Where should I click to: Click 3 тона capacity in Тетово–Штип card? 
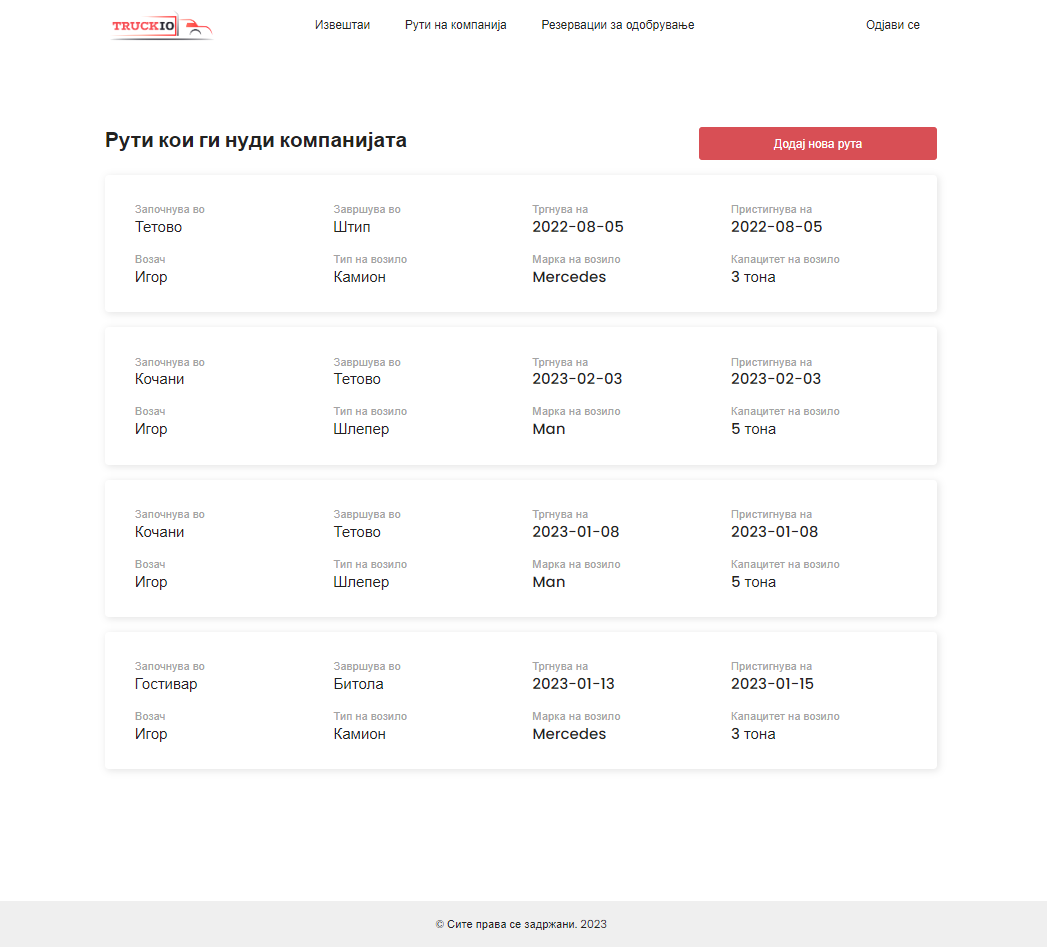[753, 277]
